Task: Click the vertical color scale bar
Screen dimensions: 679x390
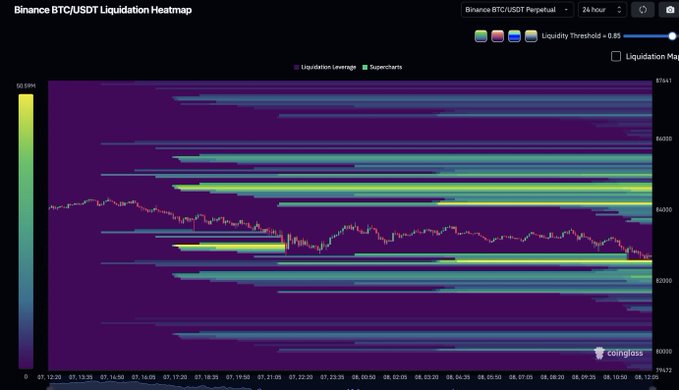Action: click(x=26, y=231)
